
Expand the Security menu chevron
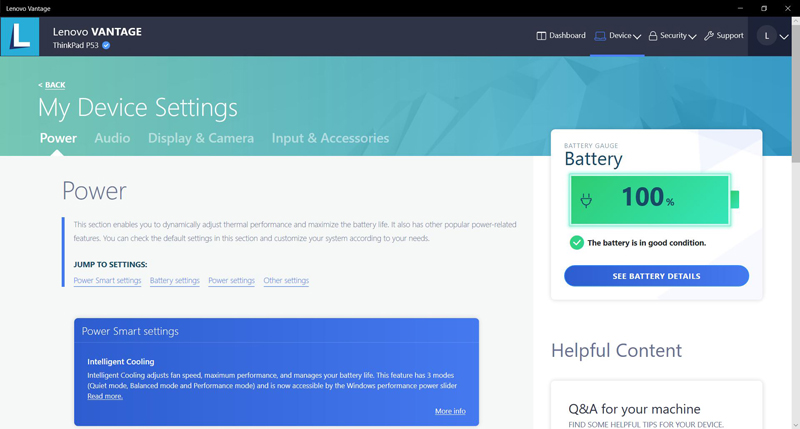point(692,36)
